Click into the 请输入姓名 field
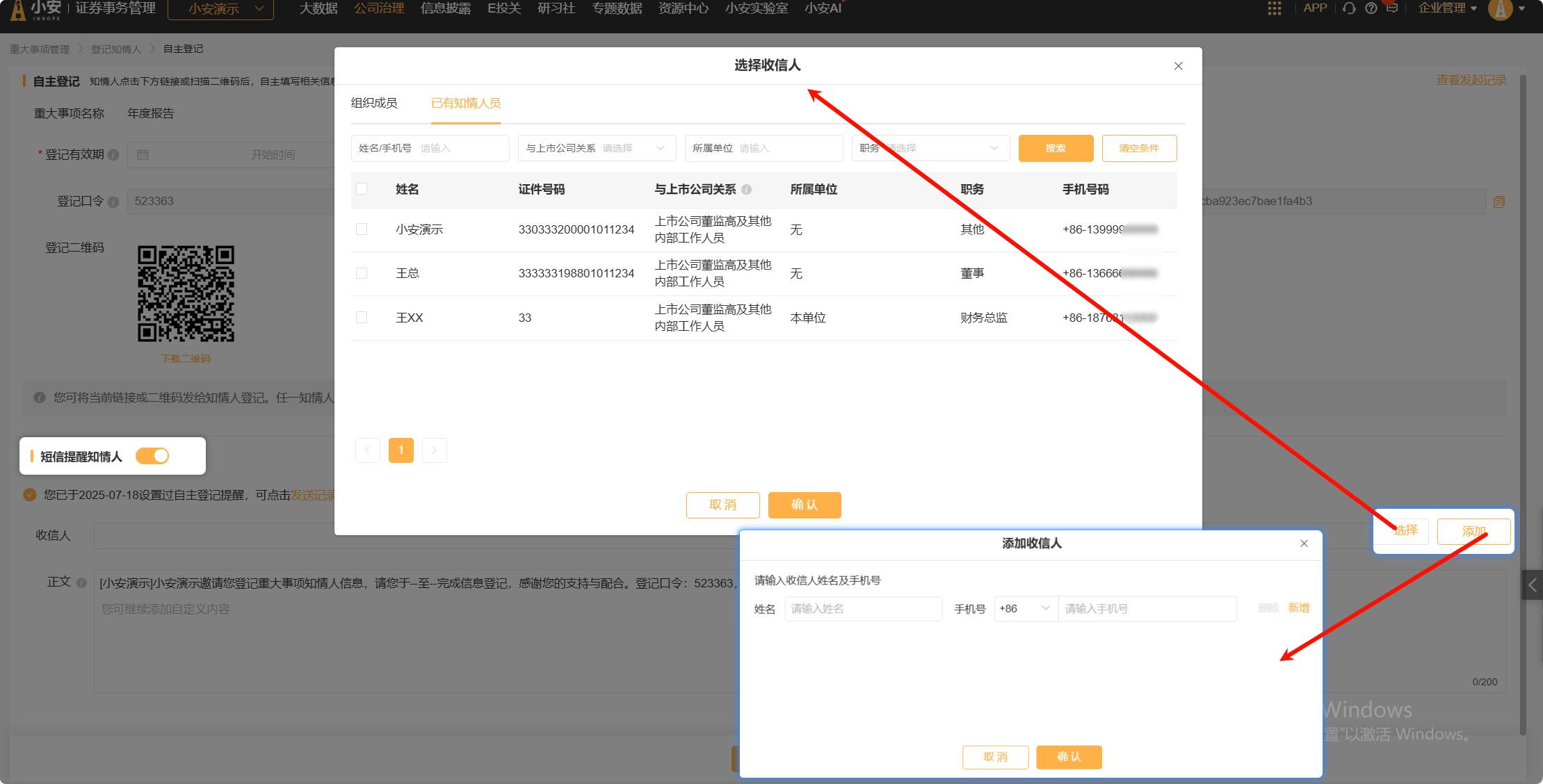1543x784 pixels. 863,609
